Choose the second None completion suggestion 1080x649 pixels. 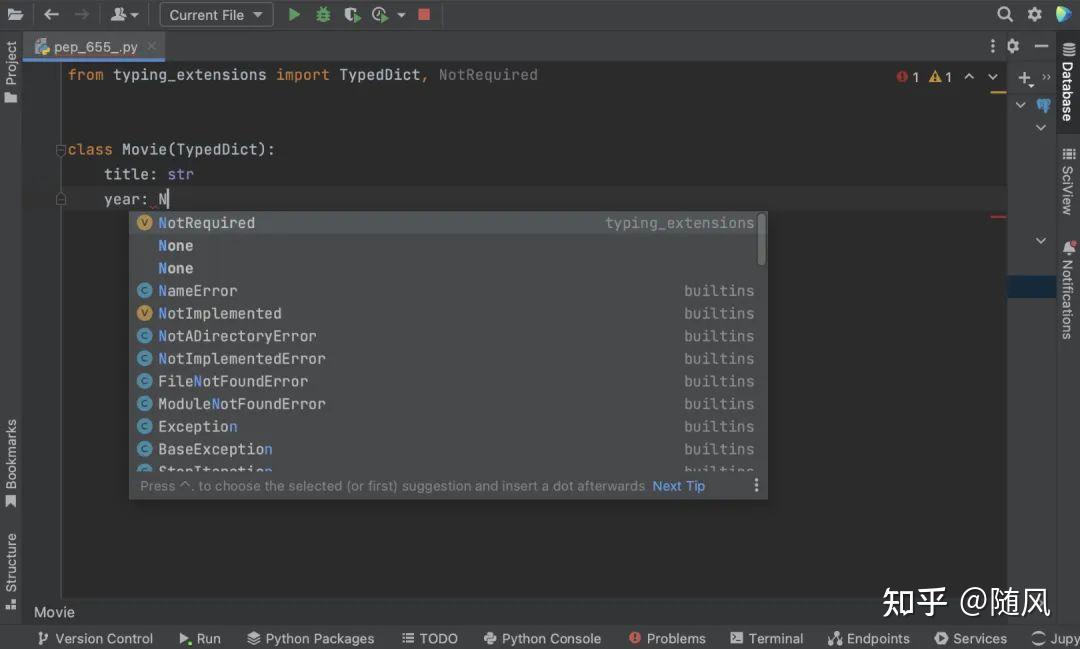point(445,268)
